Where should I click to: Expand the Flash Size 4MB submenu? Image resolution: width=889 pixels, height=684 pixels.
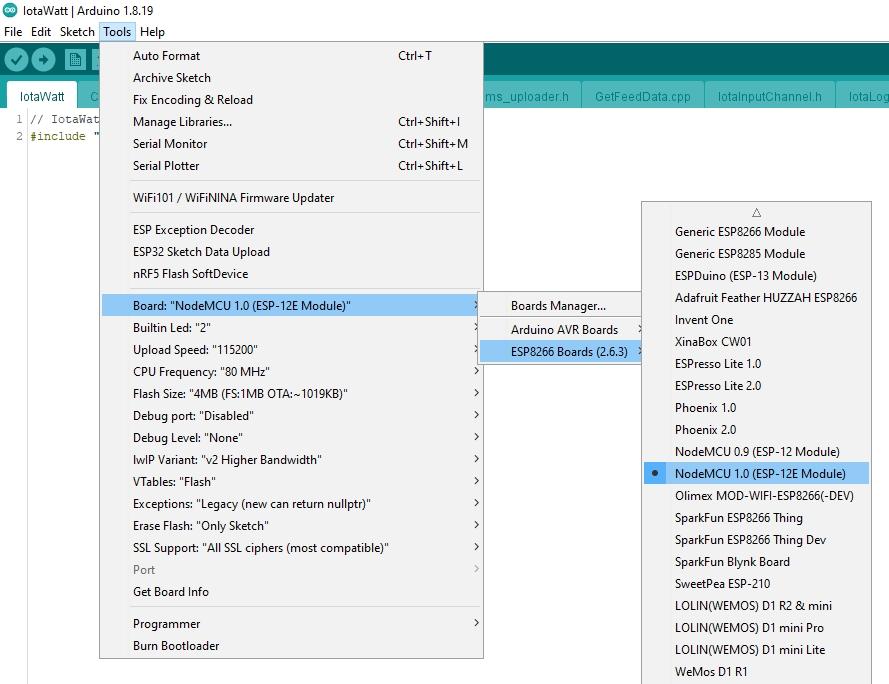pos(291,394)
